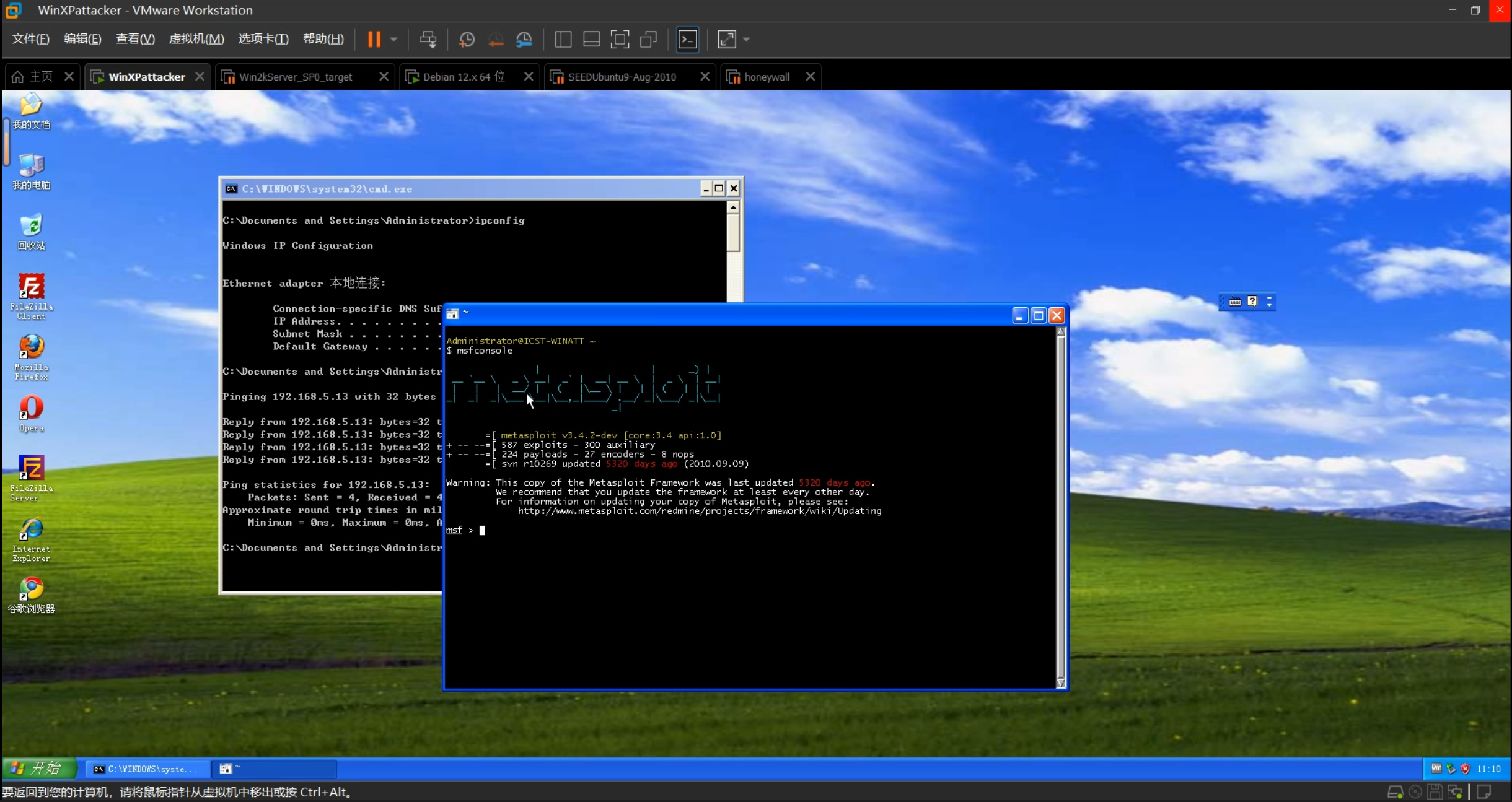
Task: Click the cmd window's vertical scrollbar thumb
Action: tap(733, 233)
